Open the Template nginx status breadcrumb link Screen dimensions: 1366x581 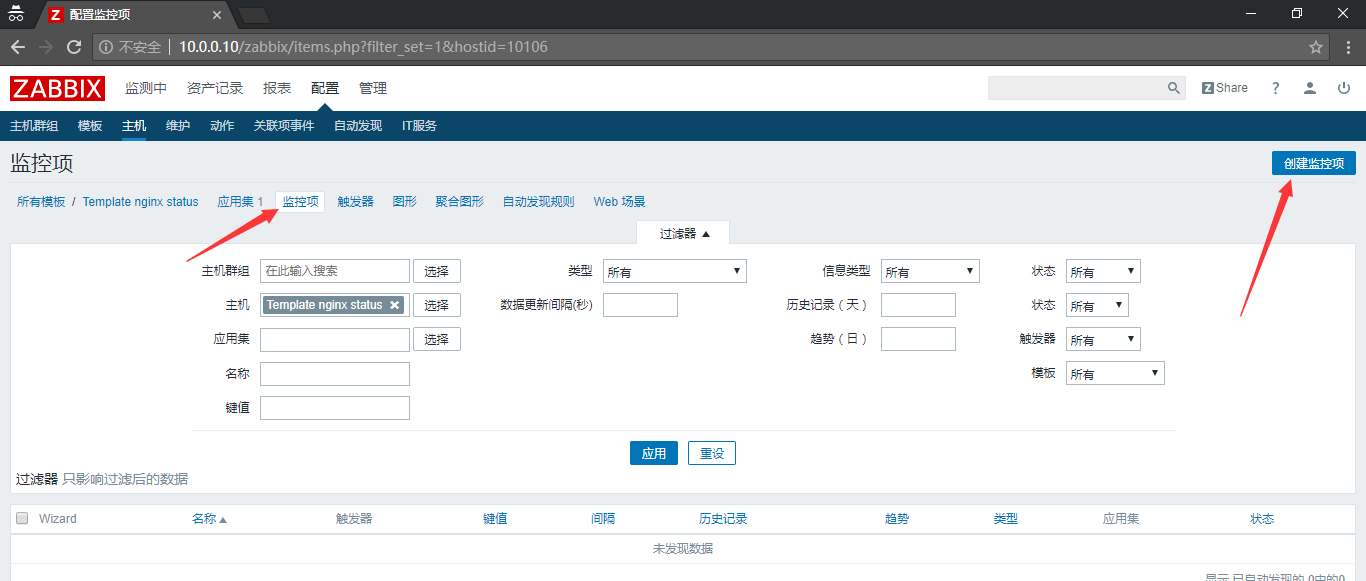coord(141,201)
